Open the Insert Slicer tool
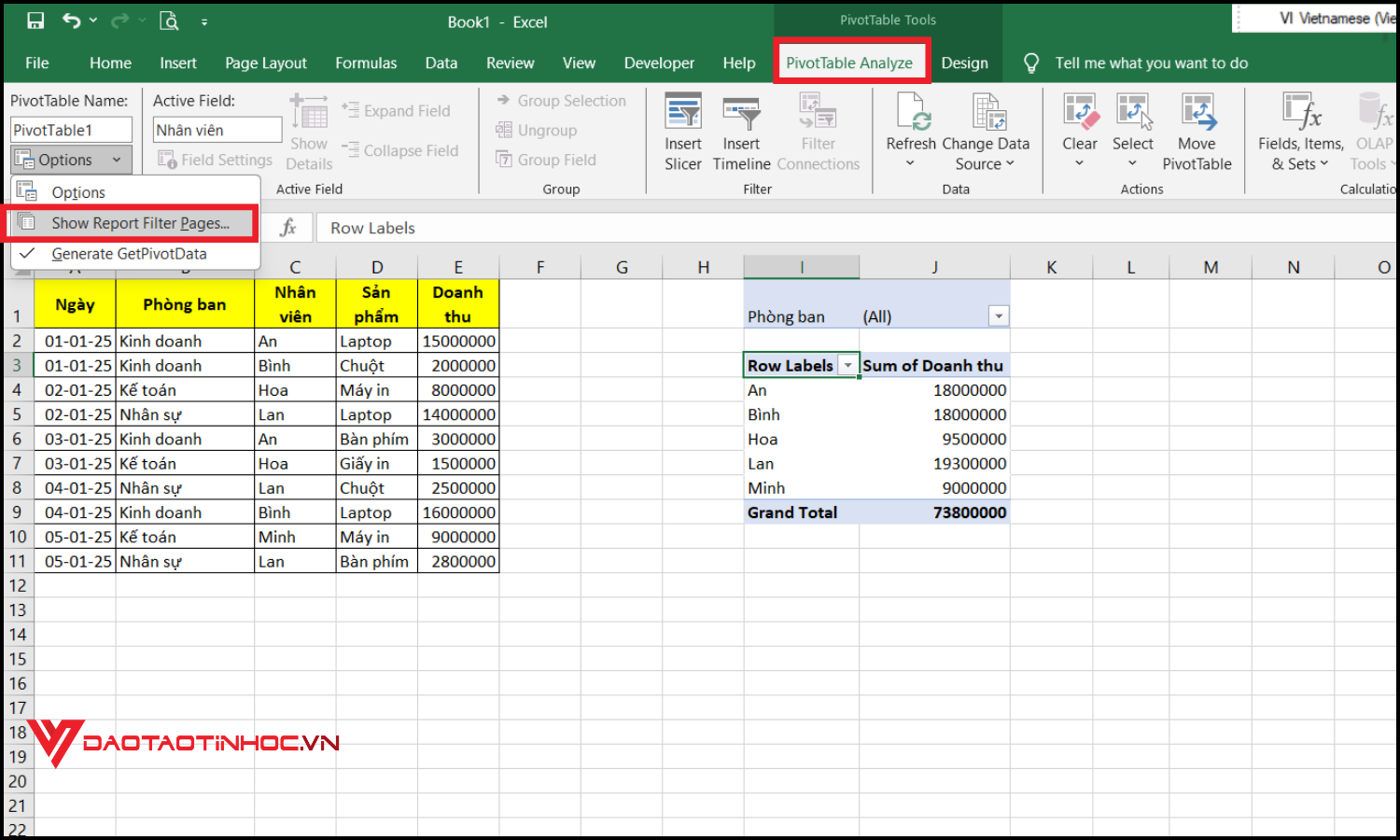Viewport: 1400px width, 840px height. (683, 131)
